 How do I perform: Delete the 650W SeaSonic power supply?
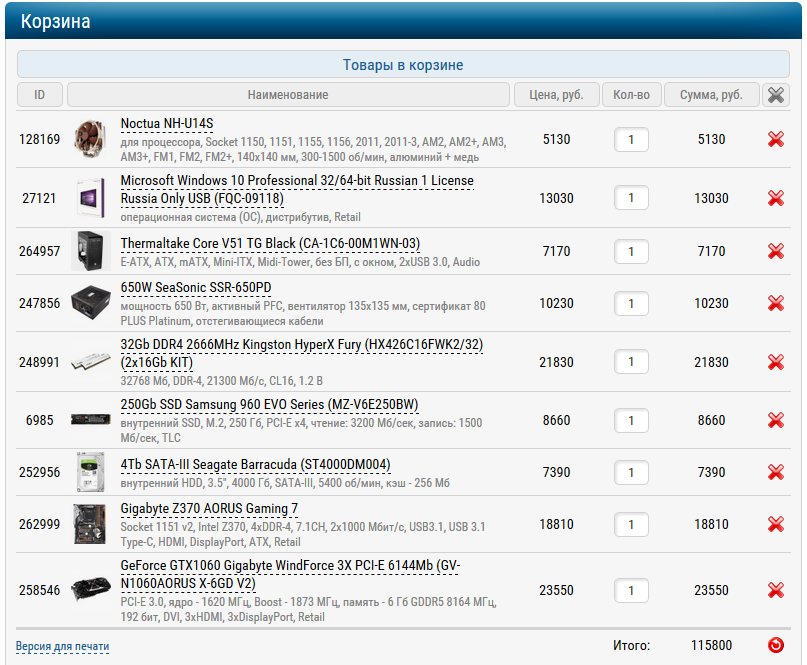click(776, 303)
